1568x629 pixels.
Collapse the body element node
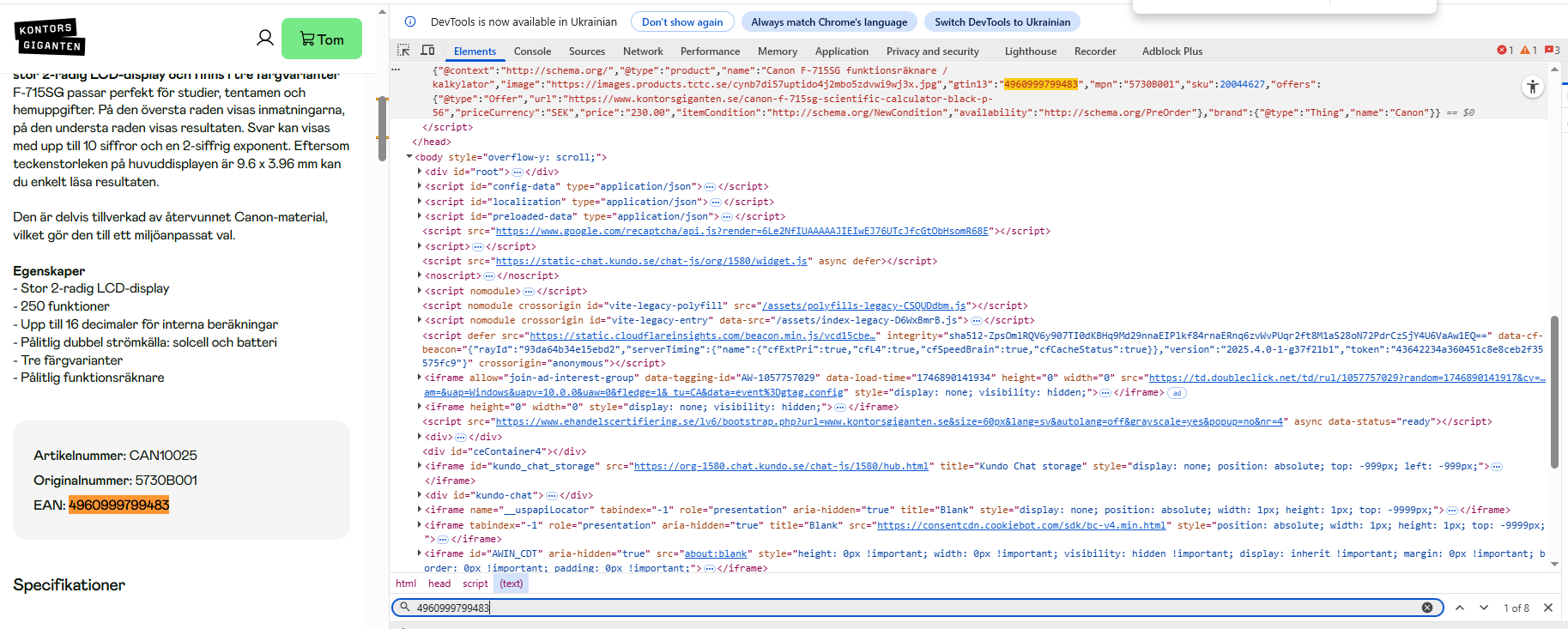tap(409, 157)
